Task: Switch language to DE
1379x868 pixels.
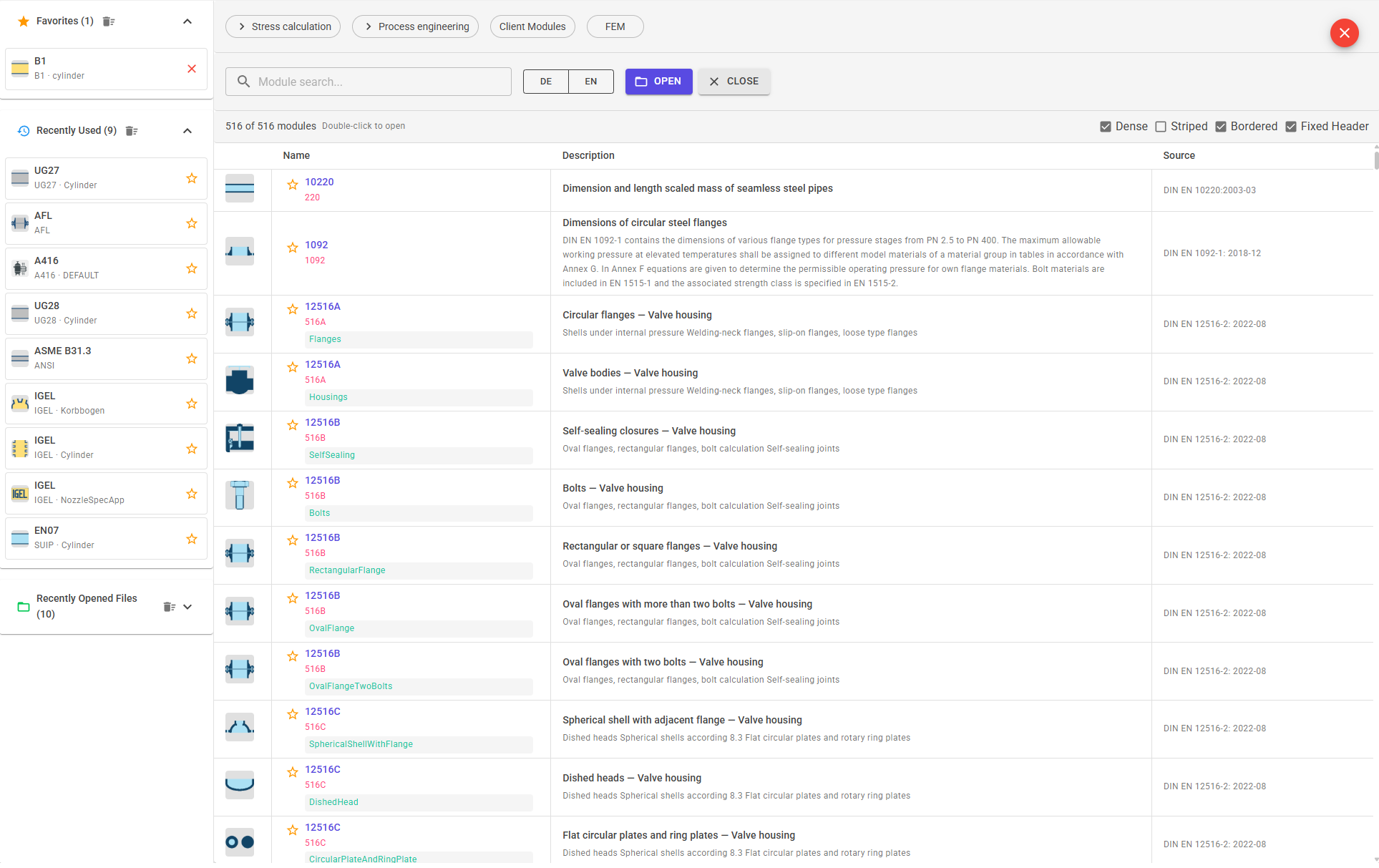Action: point(545,82)
